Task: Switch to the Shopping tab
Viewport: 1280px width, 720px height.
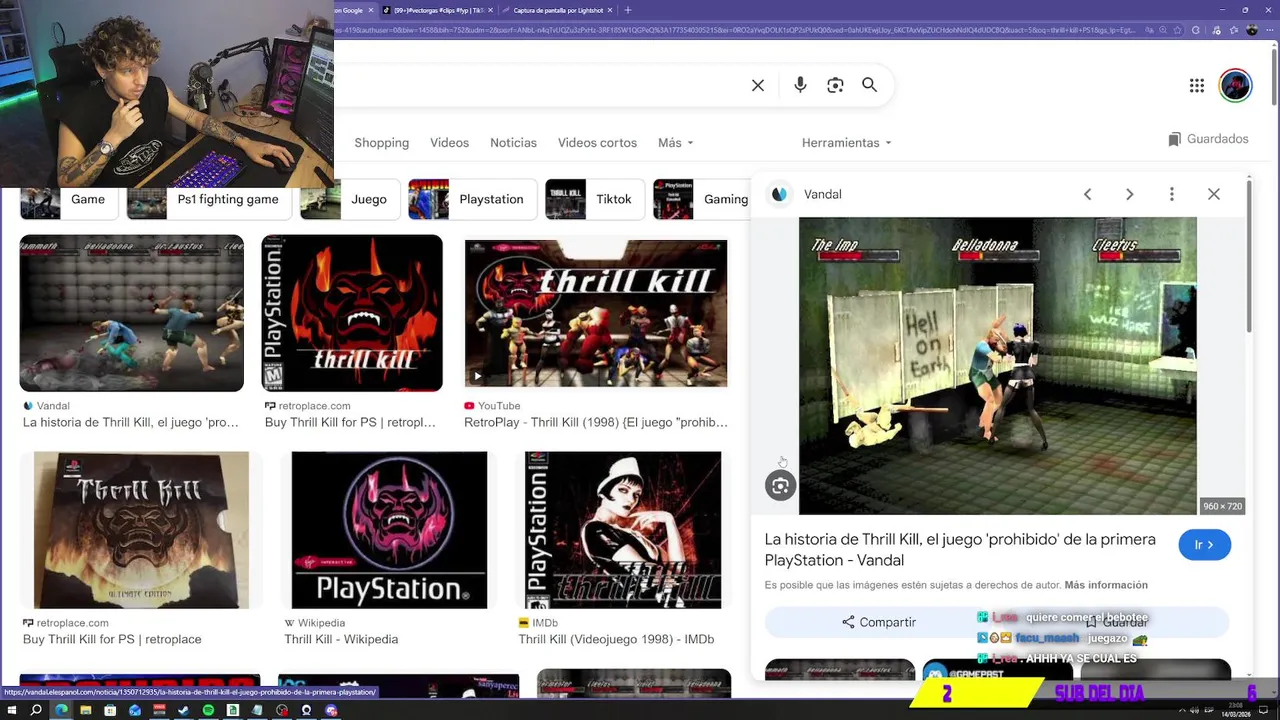Action: click(382, 143)
